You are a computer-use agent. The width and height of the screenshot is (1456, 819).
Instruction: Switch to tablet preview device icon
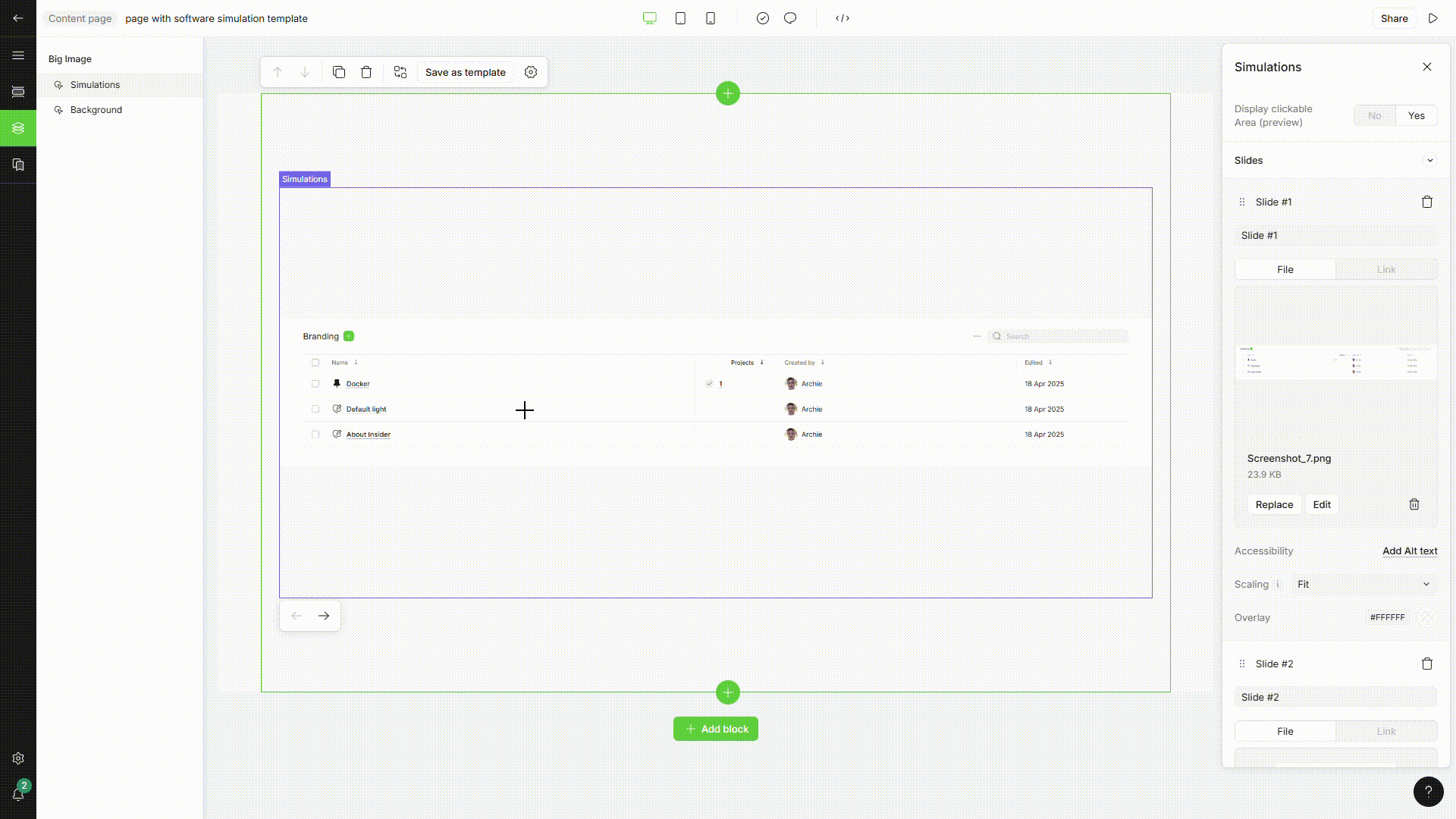point(680,18)
